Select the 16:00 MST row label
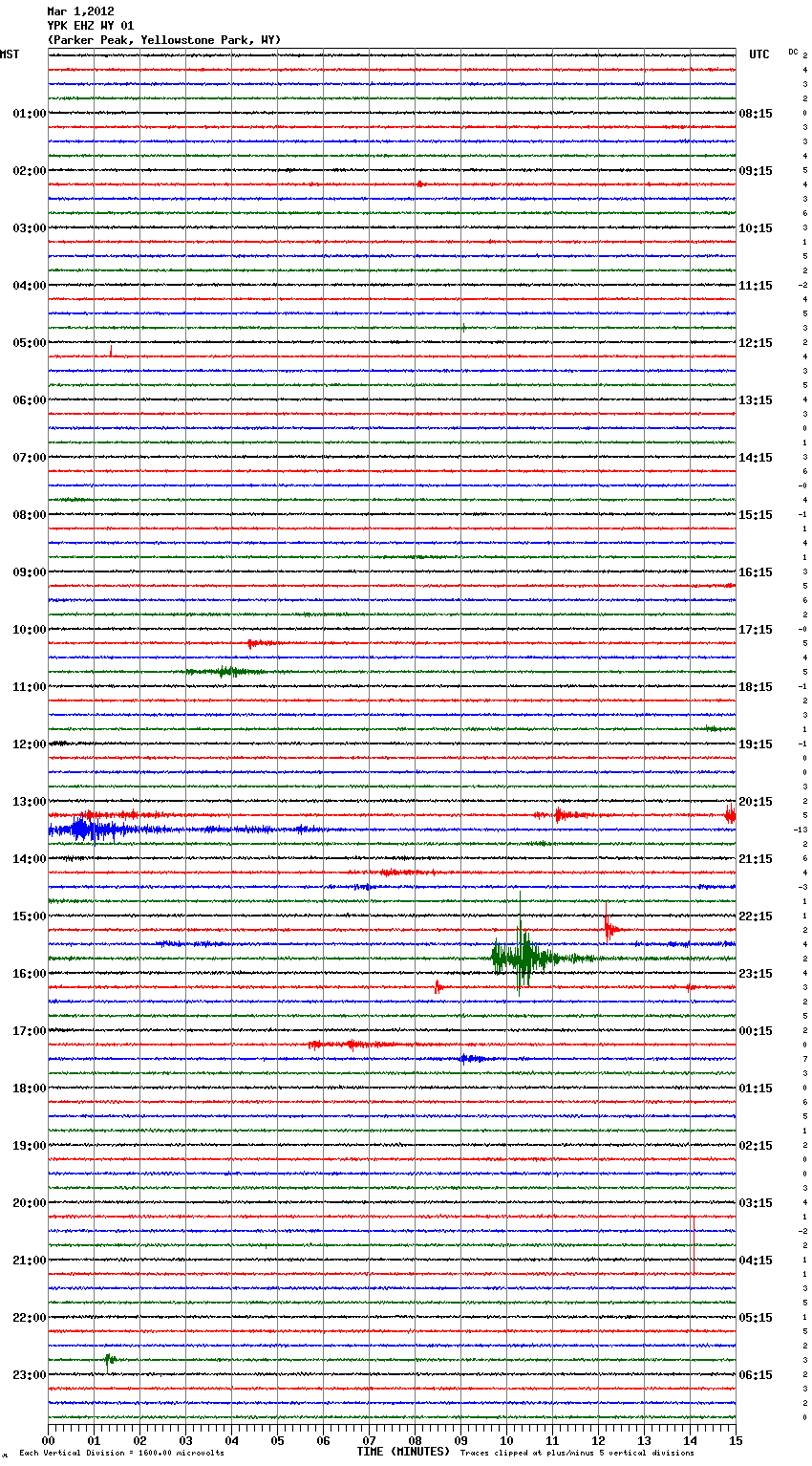The image size is (812, 1466). click(30, 974)
